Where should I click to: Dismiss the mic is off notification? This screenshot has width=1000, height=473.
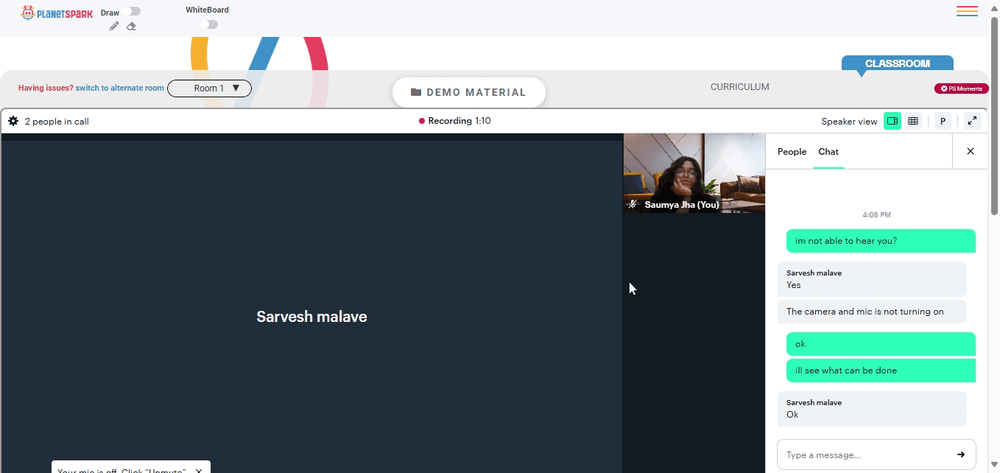click(x=199, y=470)
